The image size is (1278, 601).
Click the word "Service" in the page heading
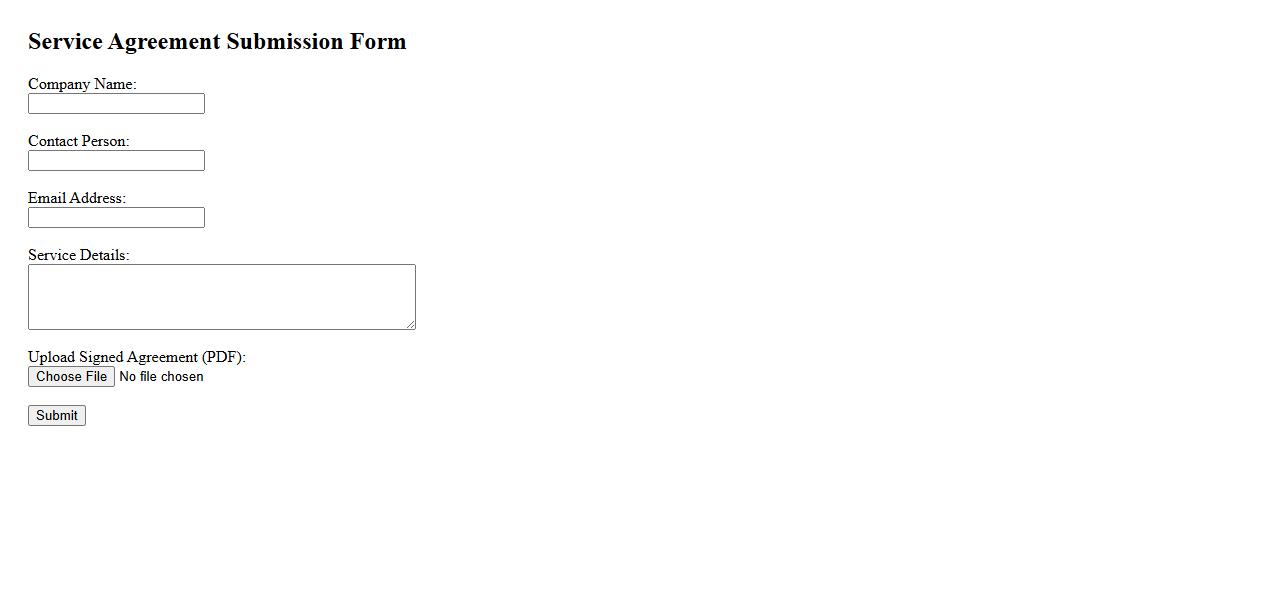(65, 42)
